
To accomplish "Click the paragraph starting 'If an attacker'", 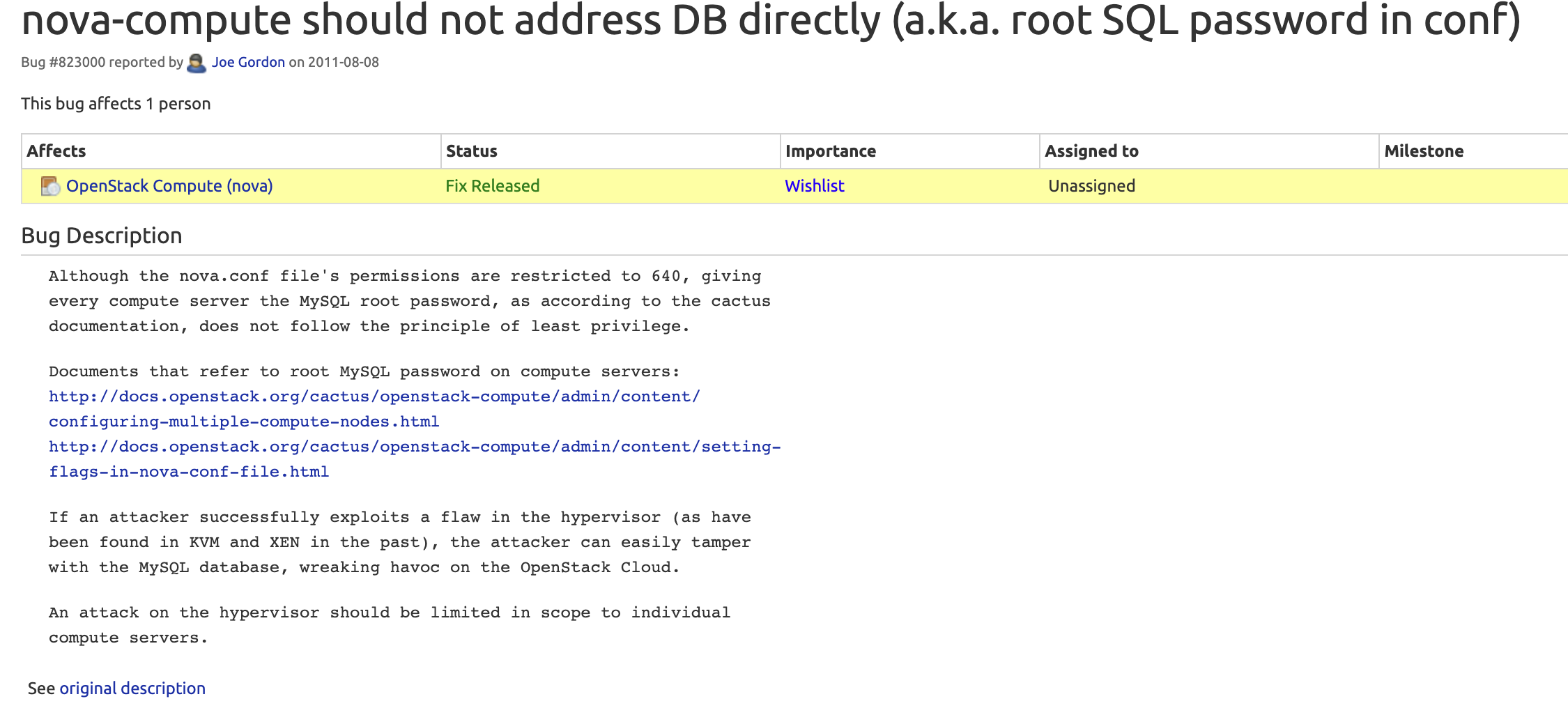I will (400, 542).
